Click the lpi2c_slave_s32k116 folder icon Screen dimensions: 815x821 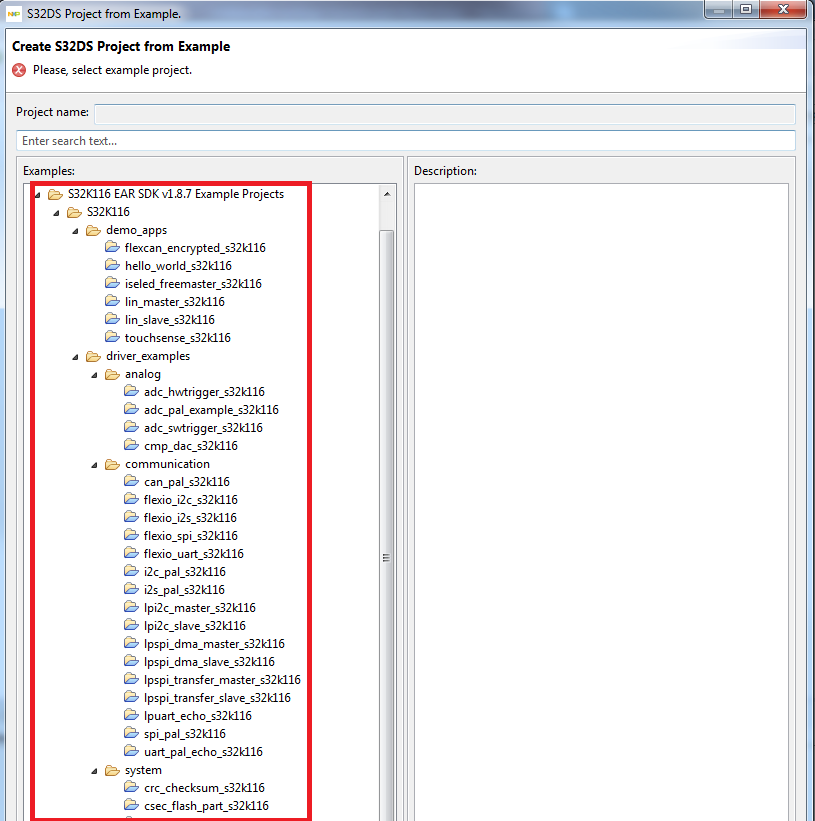[x=131, y=625]
